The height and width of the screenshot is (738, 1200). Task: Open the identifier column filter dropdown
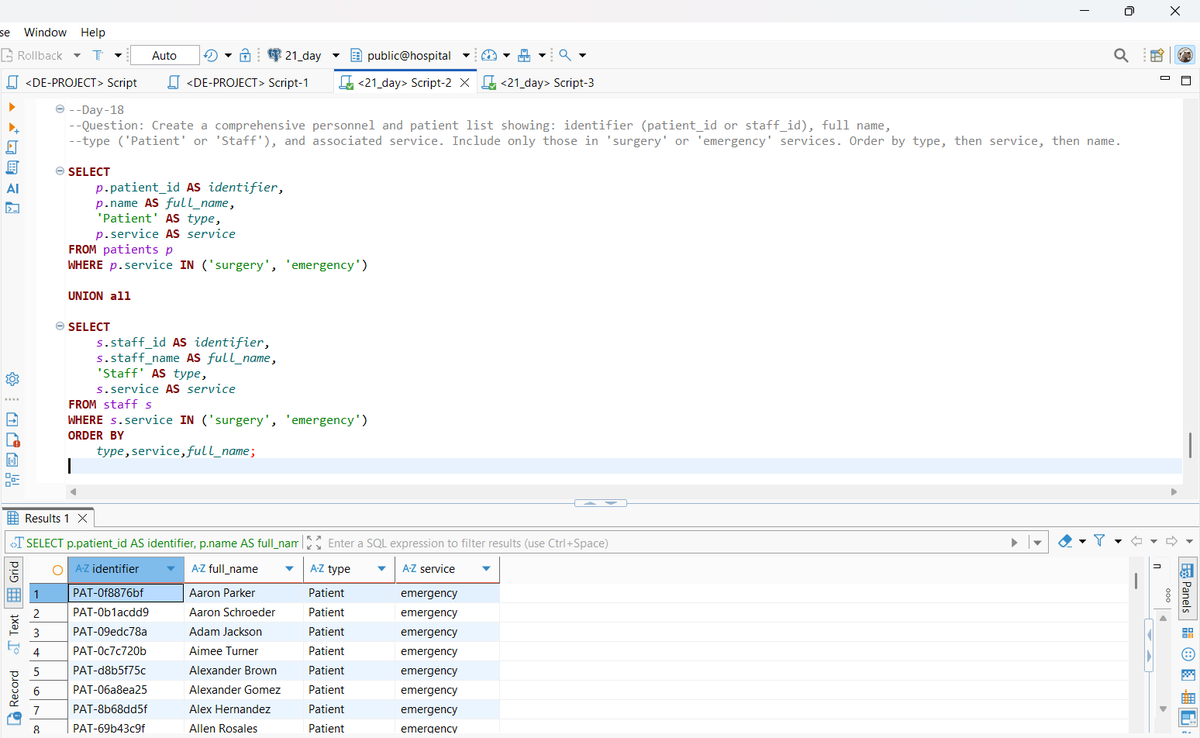[x=170, y=569]
